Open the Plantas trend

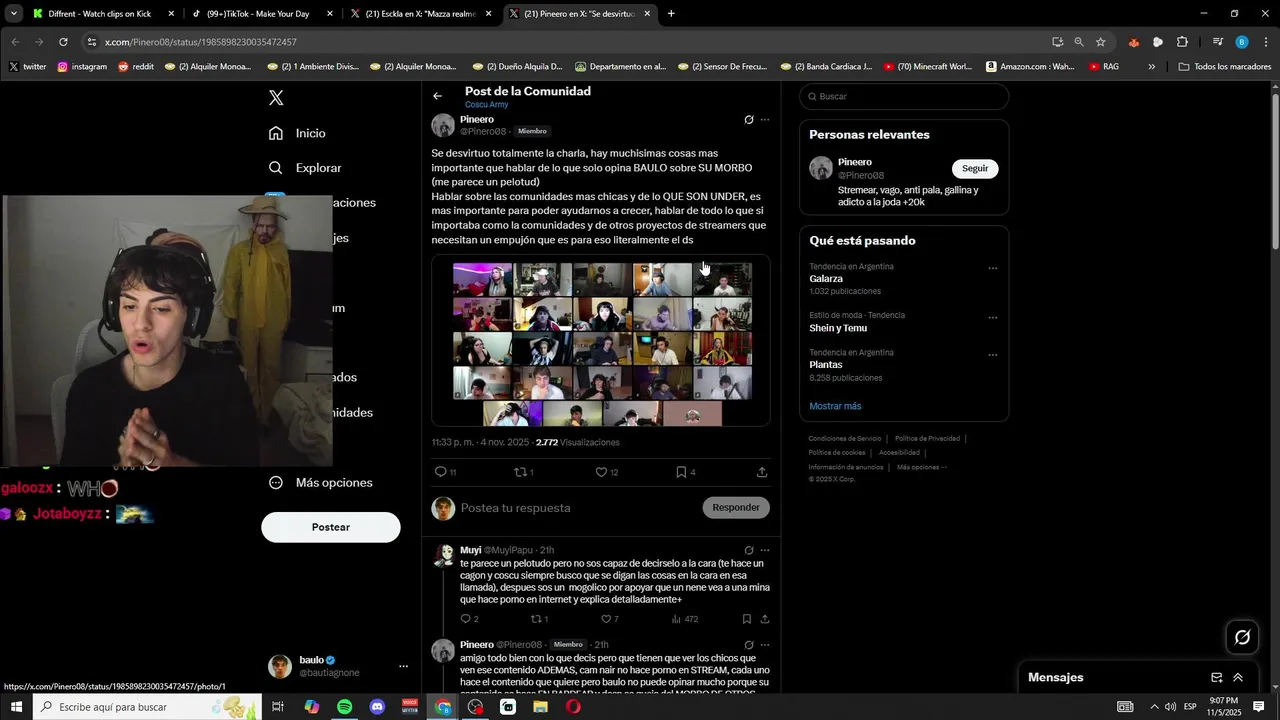pos(826,365)
